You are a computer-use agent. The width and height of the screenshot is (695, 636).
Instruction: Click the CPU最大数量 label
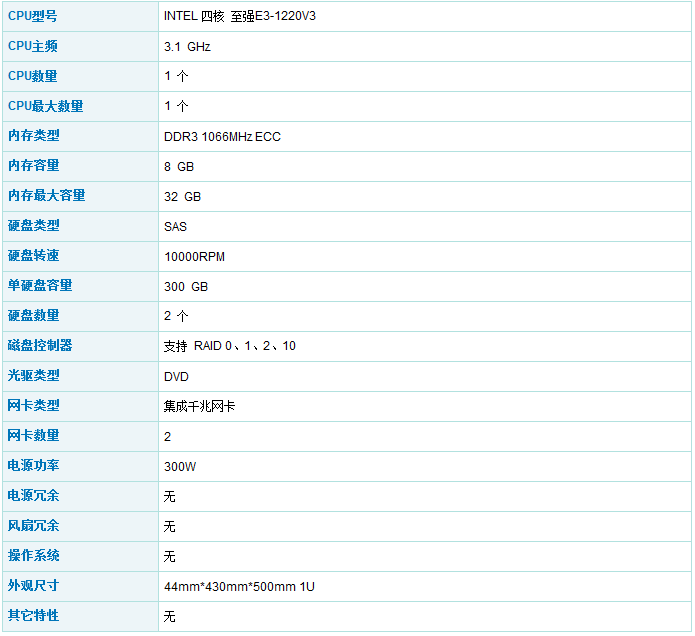coord(45,106)
